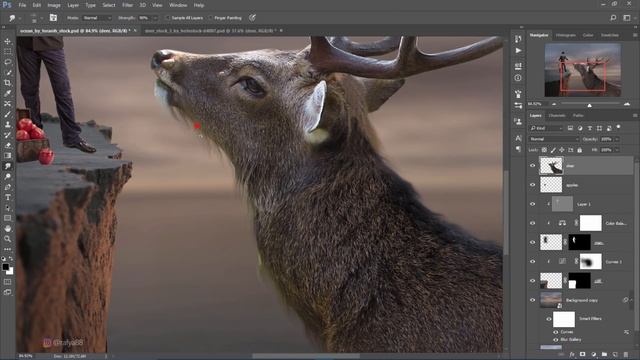Screen dimensions: 640x360
Task: Select the Eyedropper tool
Action: [7, 93]
